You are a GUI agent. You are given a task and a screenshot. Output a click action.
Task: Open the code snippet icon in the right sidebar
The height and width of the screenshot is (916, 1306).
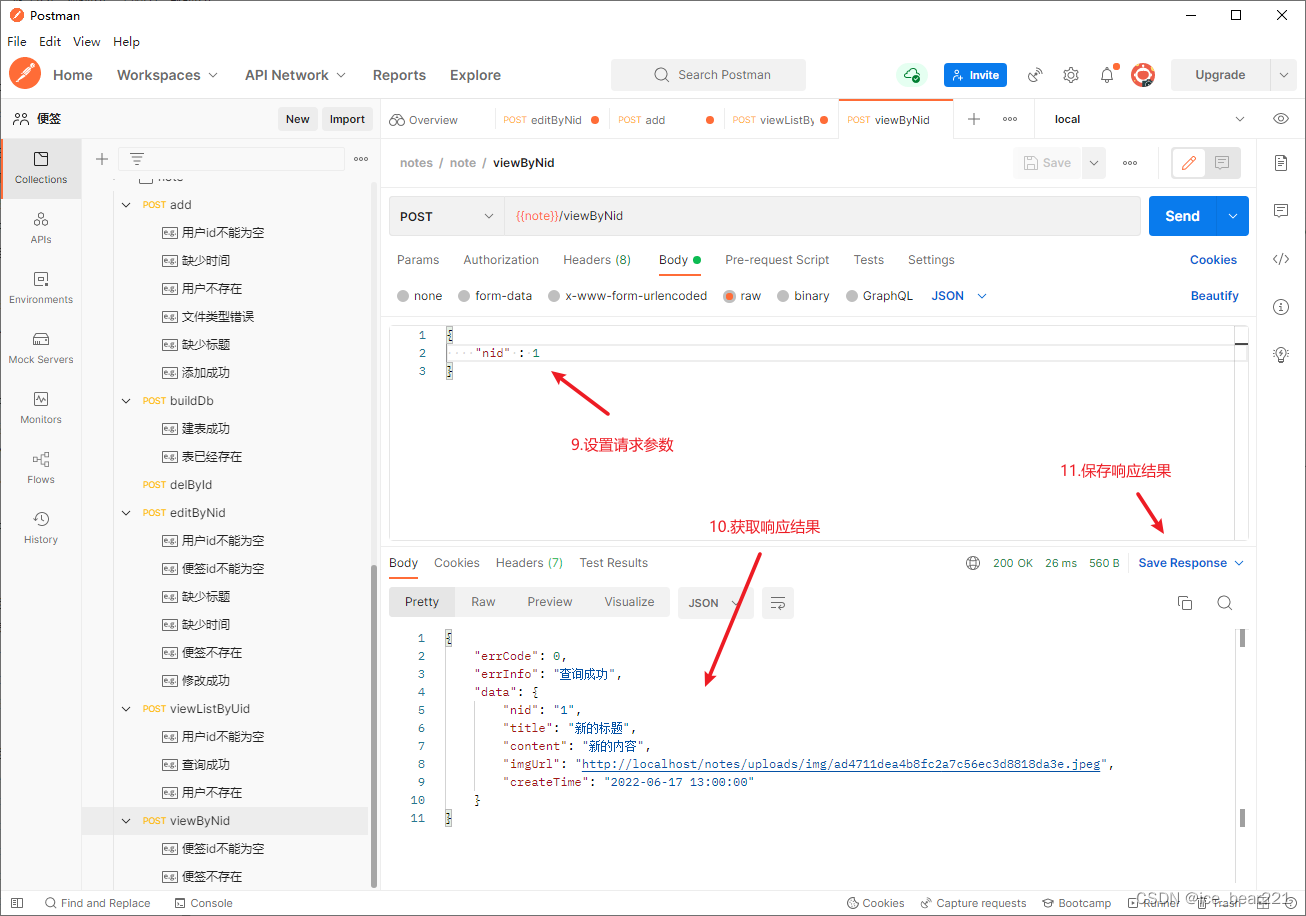tap(1281, 259)
